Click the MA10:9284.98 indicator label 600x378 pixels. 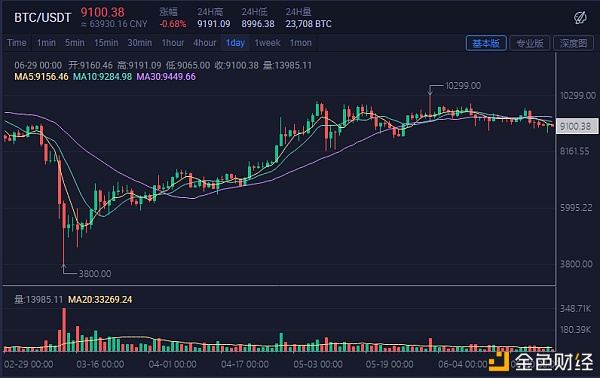tap(102, 77)
